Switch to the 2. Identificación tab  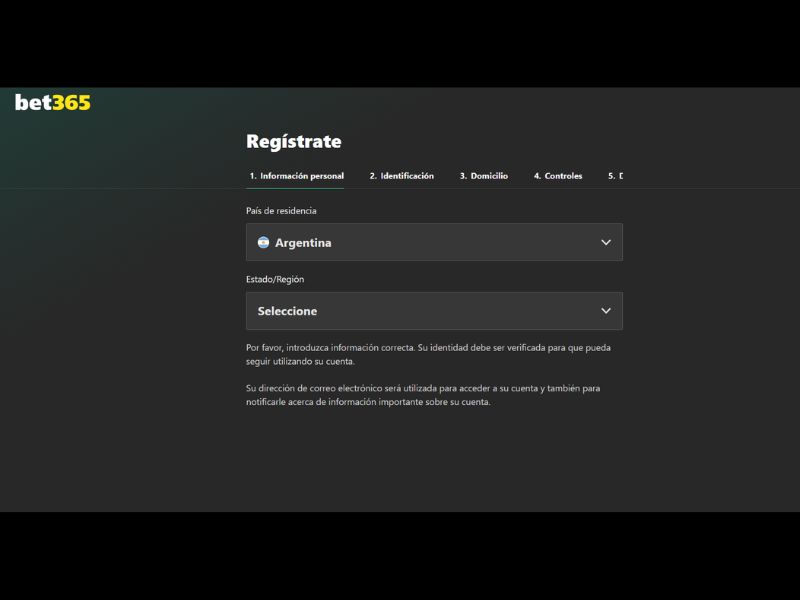pos(402,176)
